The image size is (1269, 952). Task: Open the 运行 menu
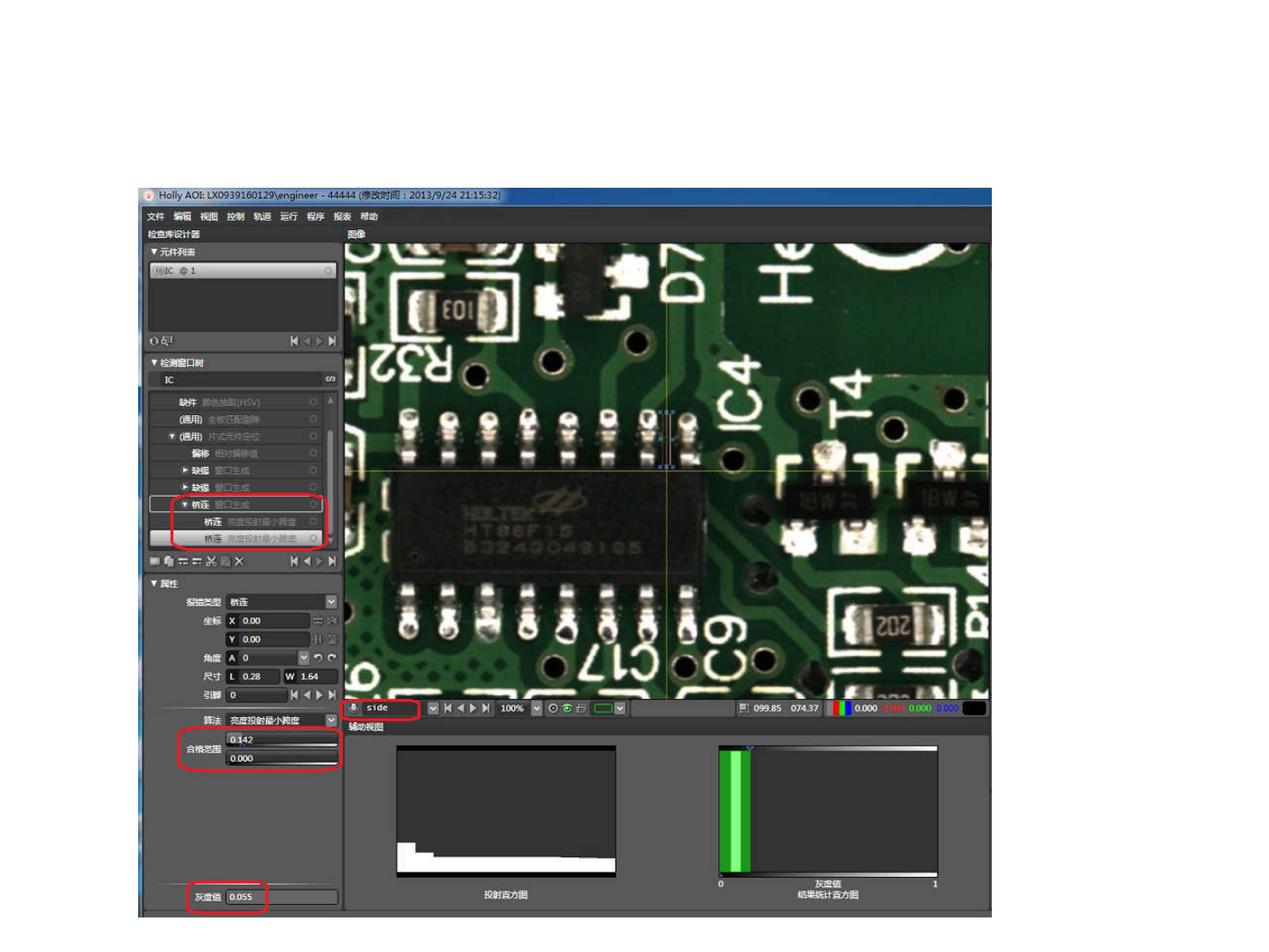click(x=289, y=216)
